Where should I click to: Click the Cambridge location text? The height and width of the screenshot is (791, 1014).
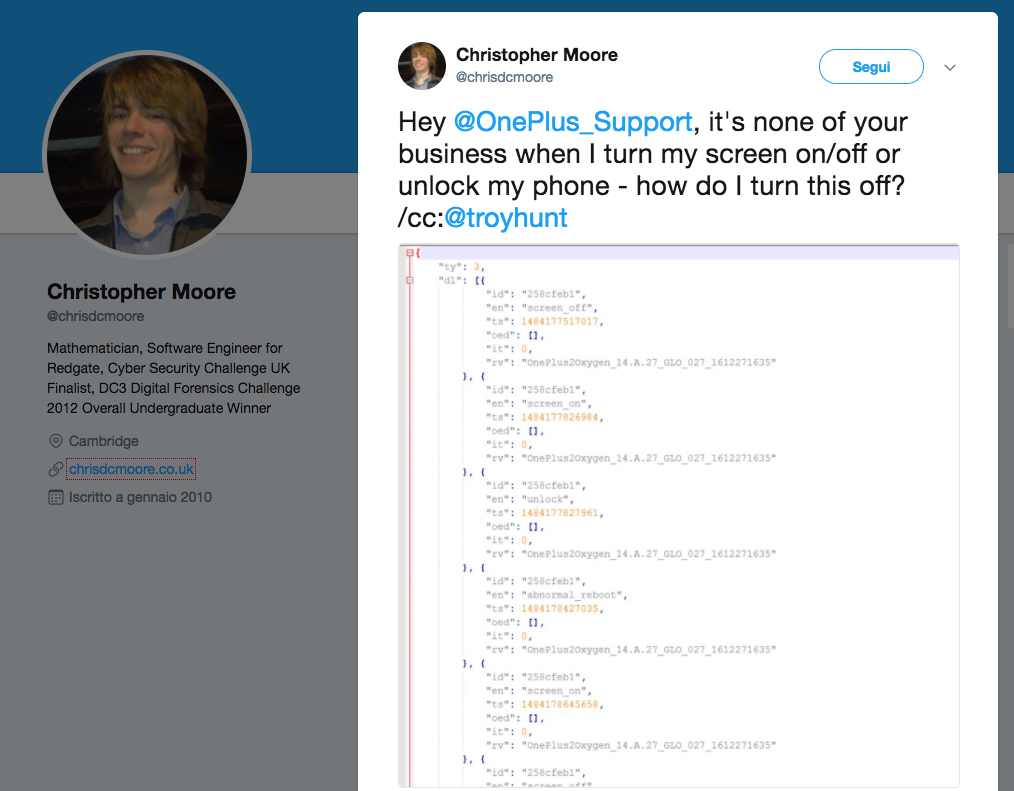point(104,441)
